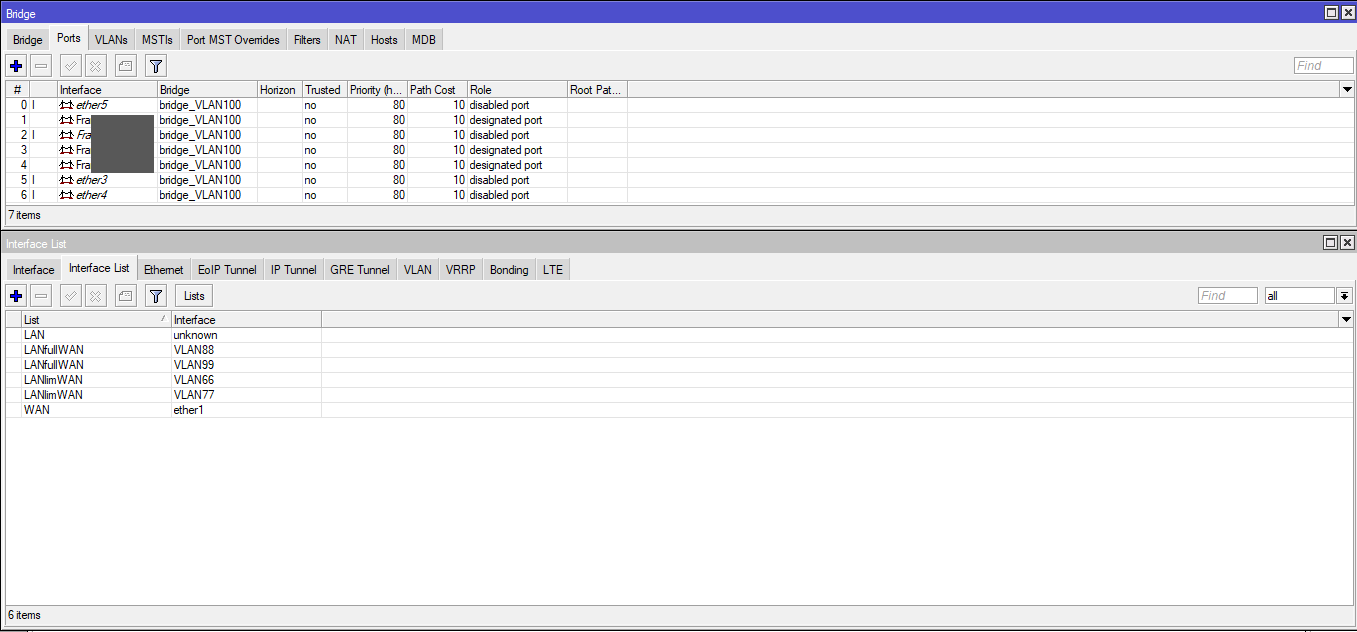The width and height of the screenshot is (1357, 632).
Task: Remove selected bridge port with minus icon
Action: [41, 66]
